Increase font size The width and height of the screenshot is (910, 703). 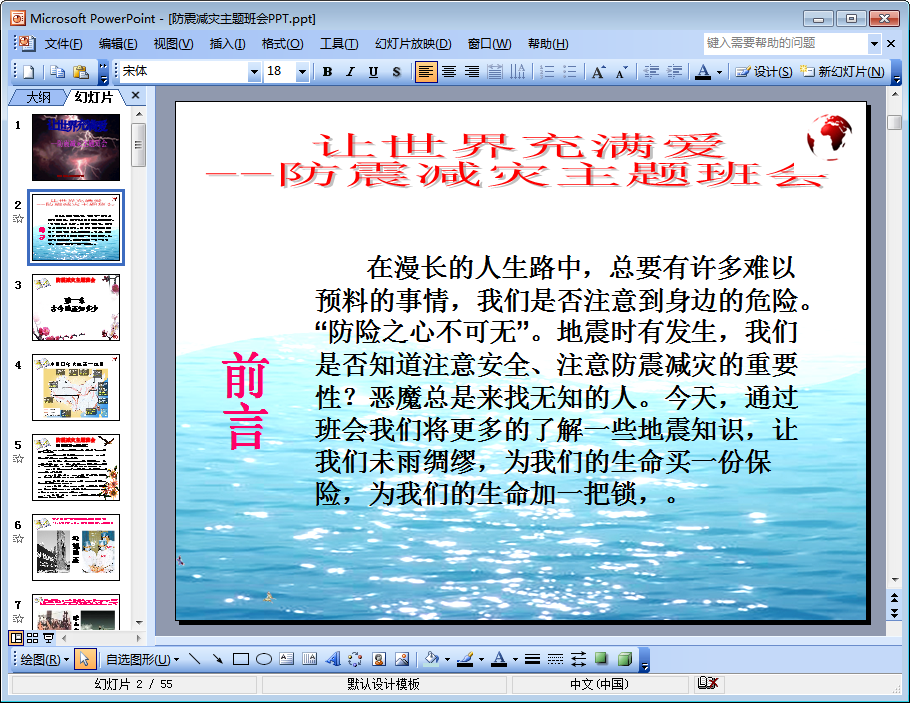(x=598, y=72)
